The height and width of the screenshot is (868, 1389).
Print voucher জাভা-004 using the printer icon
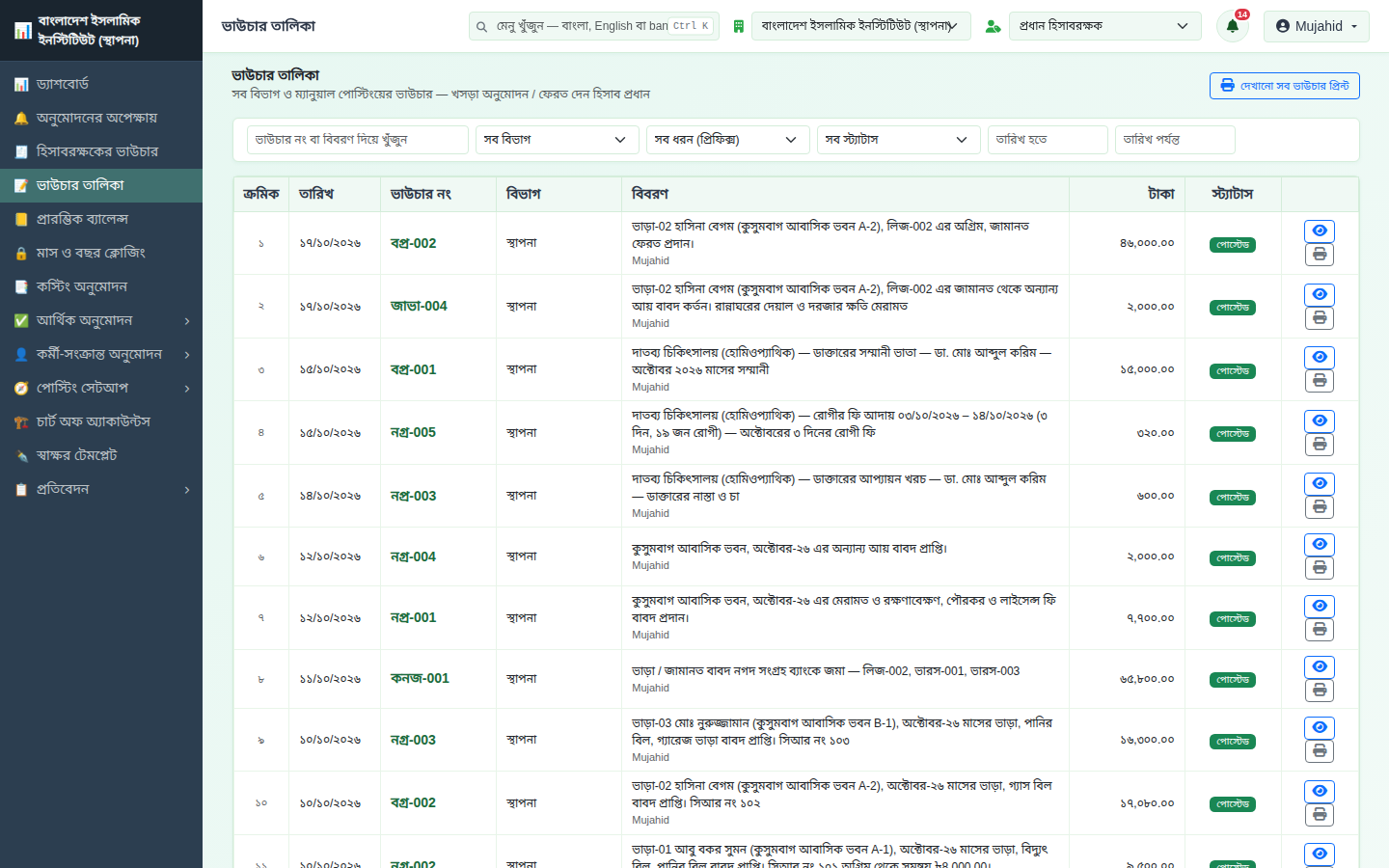(1320, 317)
